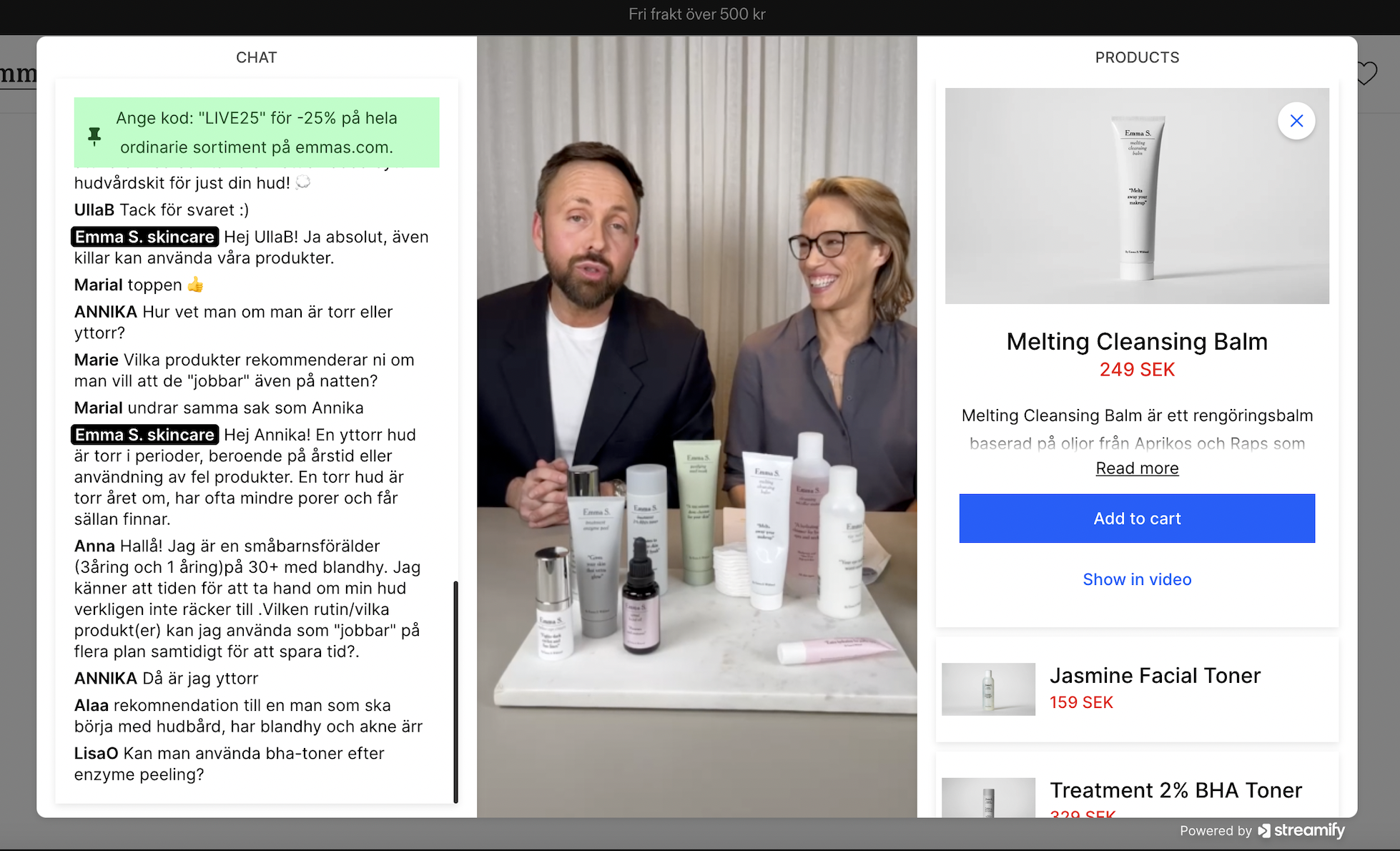Expand description with Read more link
Image resolution: width=1400 pixels, height=851 pixels.
tap(1137, 468)
